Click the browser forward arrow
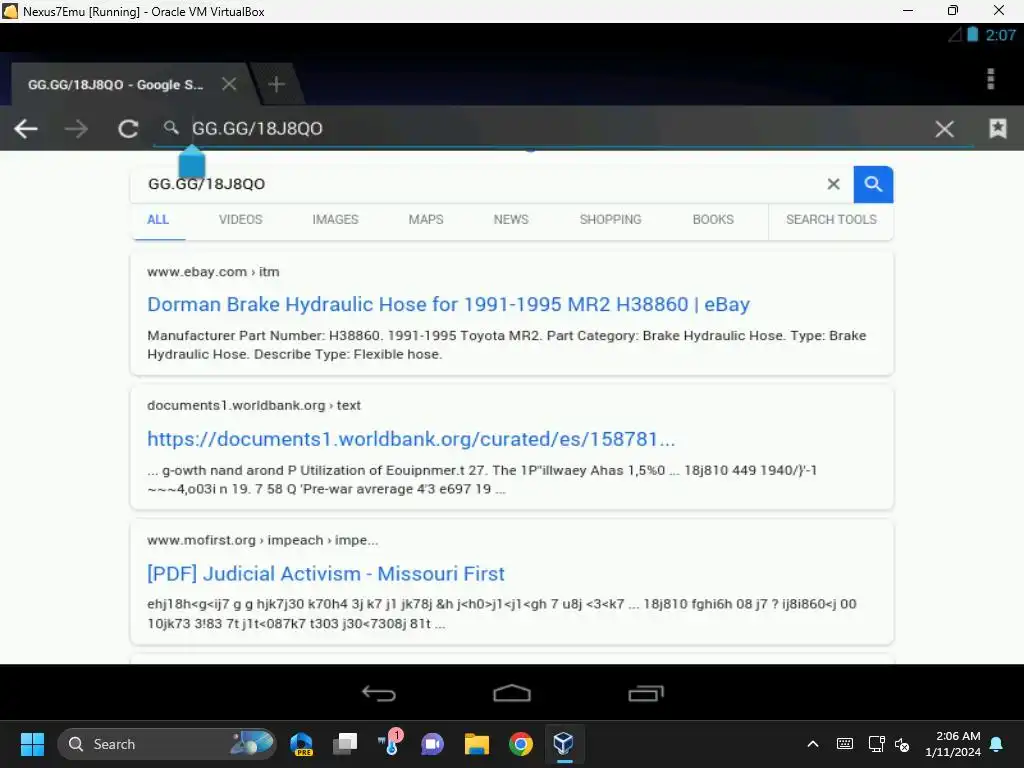The height and width of the screenshot is (768, 1024). click(x=76, y=129)
